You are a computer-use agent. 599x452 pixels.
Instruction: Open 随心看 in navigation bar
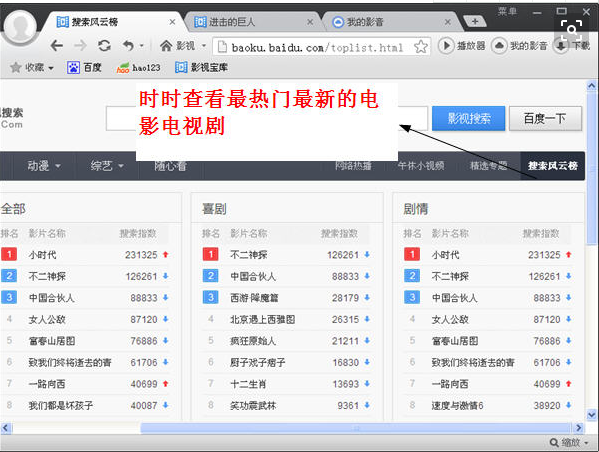coord(170,166)
